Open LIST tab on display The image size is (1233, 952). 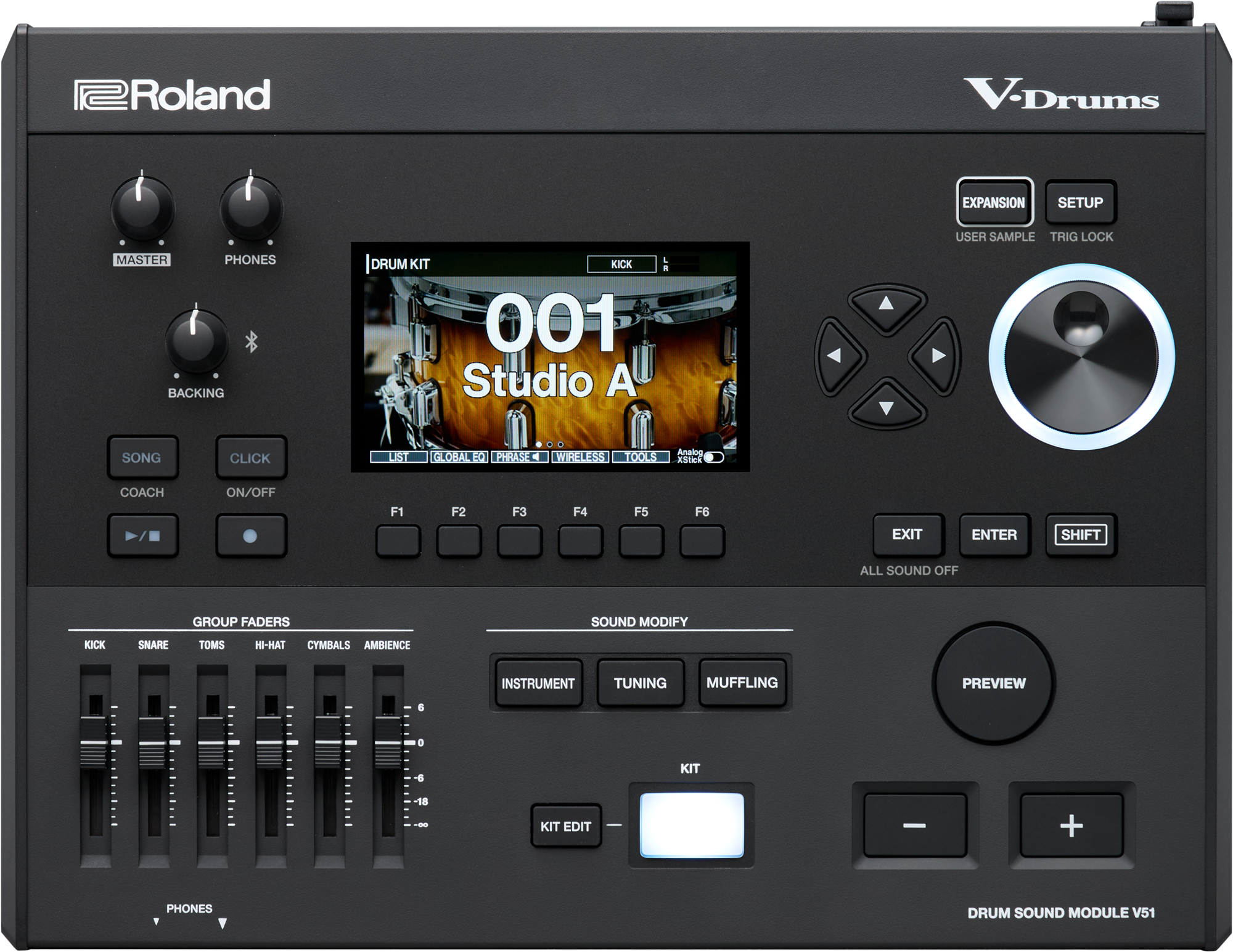click(x=398, y=457)
